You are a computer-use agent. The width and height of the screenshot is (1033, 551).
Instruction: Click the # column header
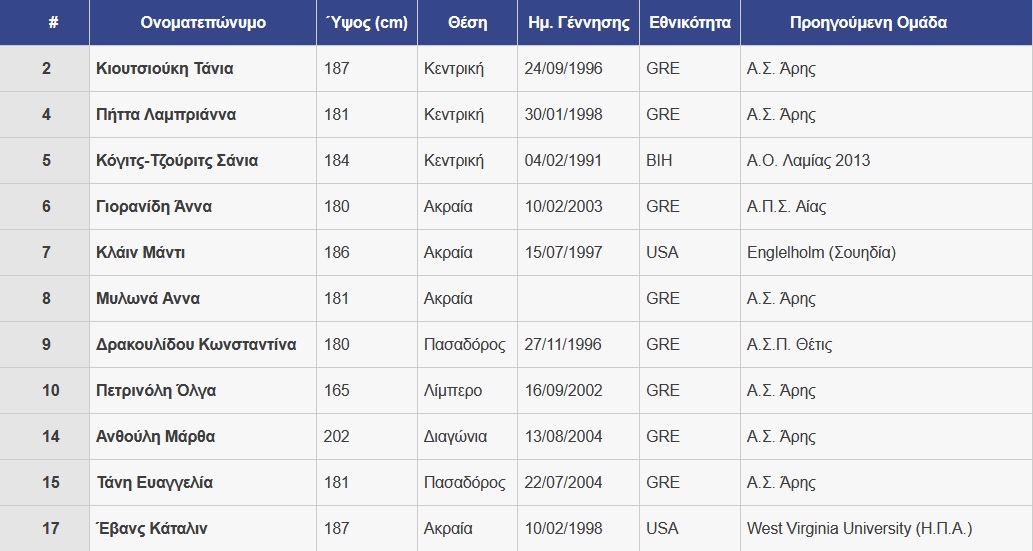click(x=52, y=22)
